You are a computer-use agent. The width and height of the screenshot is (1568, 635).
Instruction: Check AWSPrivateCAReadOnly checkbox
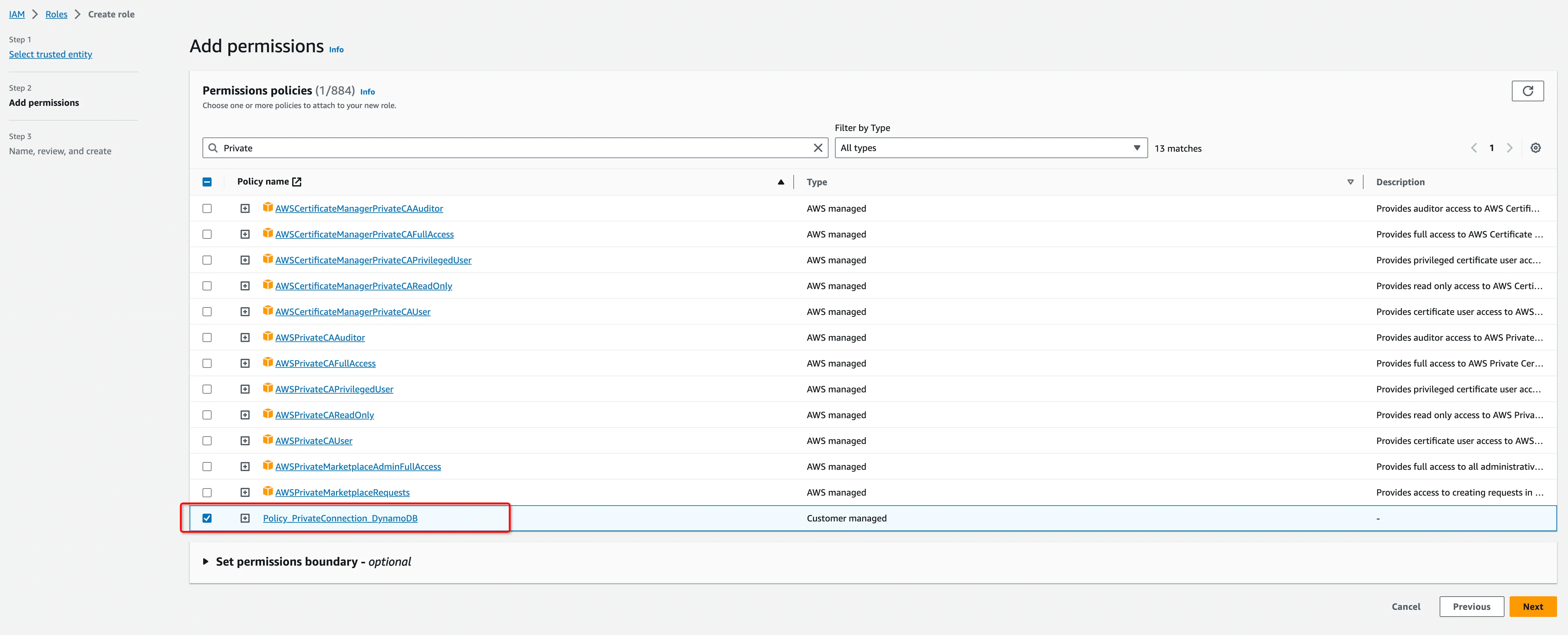pyautogui.click(x=207, y=415)
